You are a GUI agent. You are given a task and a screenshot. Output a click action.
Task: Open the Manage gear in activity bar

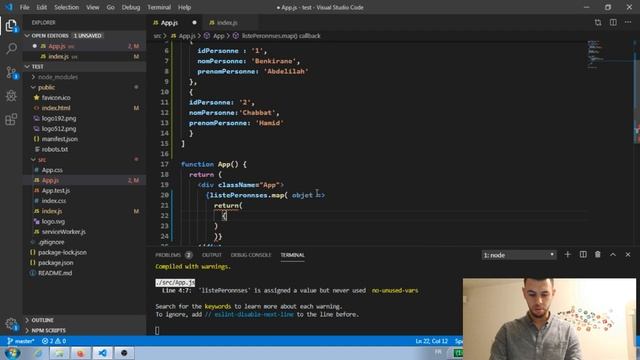point(11,324)
